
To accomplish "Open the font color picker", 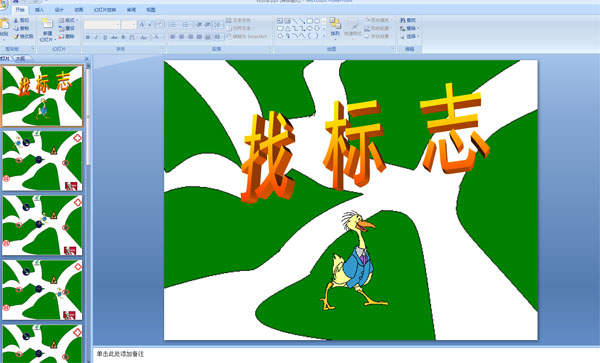I will pyautogui.click(x=157, y=37).
